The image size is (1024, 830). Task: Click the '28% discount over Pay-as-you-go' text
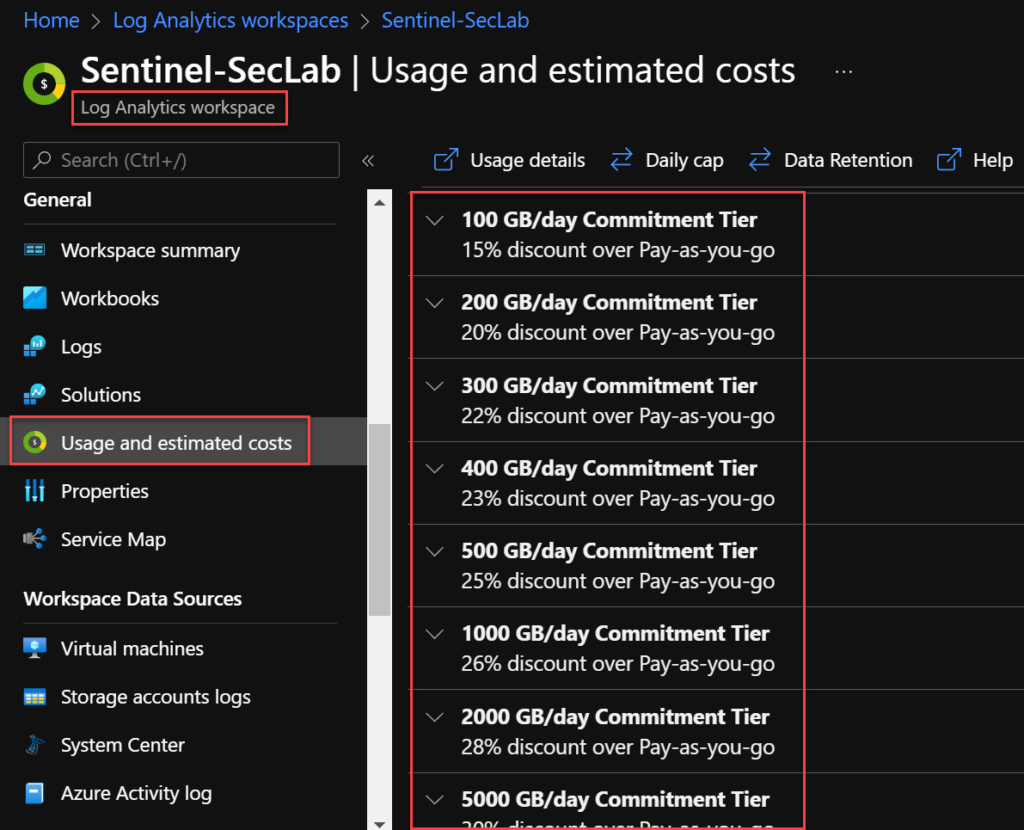[x=618, y=747]
